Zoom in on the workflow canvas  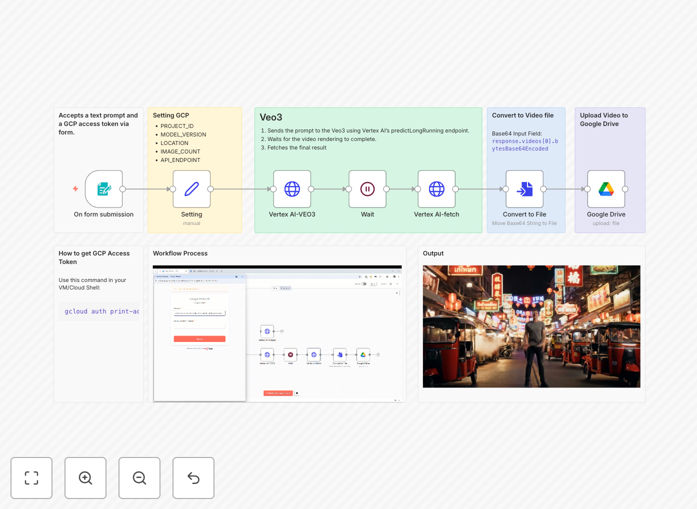pyautogui.click(x=85, y=478)
